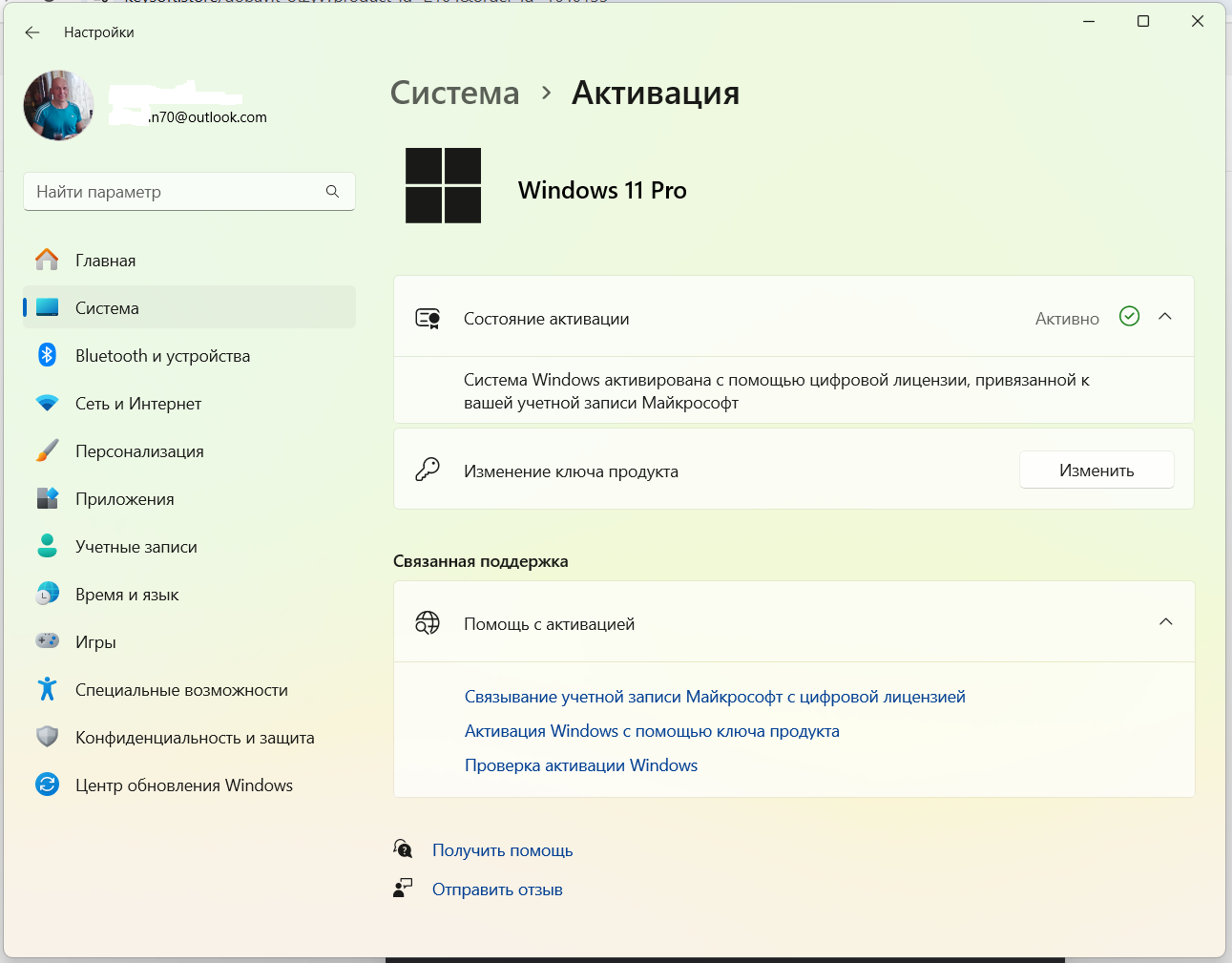
Task: Click the Время и язык clock icon
Action: [x=47, y=594]
